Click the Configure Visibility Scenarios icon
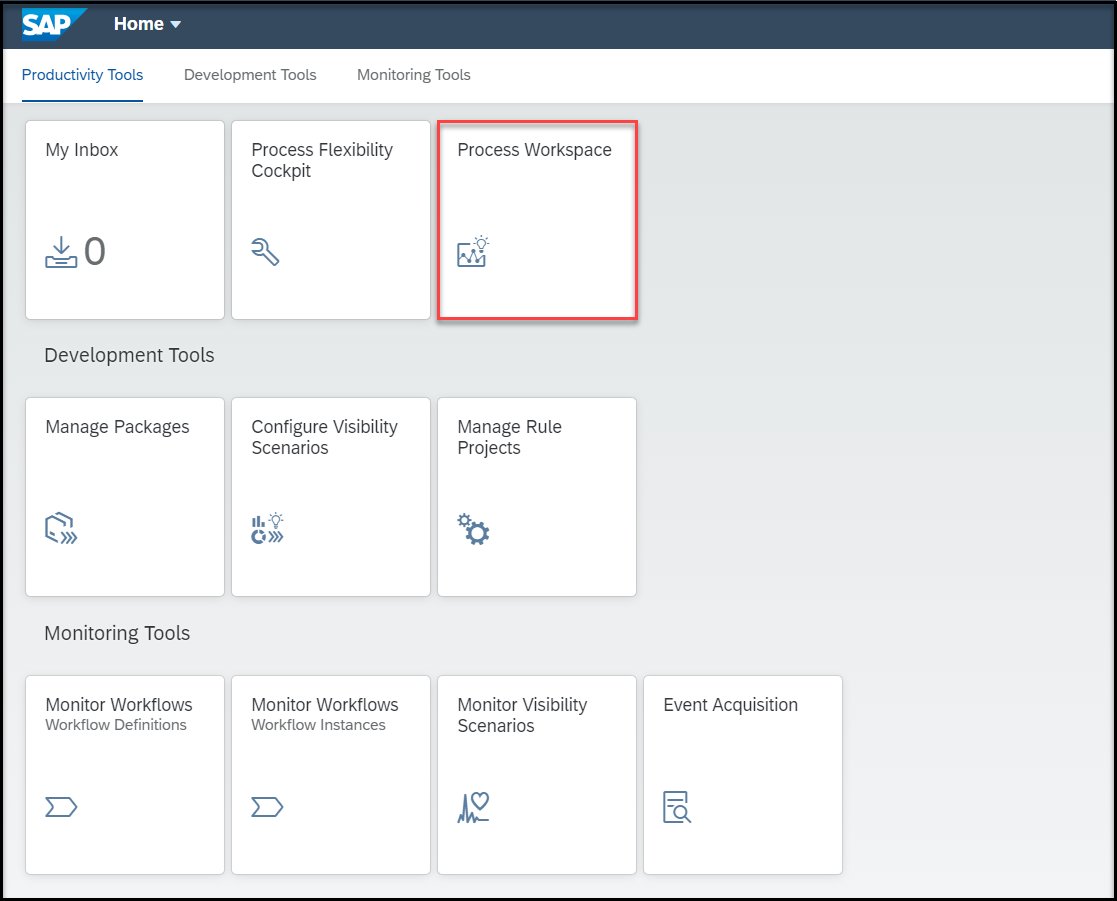 pyautogui.click(x=268, y=528)
